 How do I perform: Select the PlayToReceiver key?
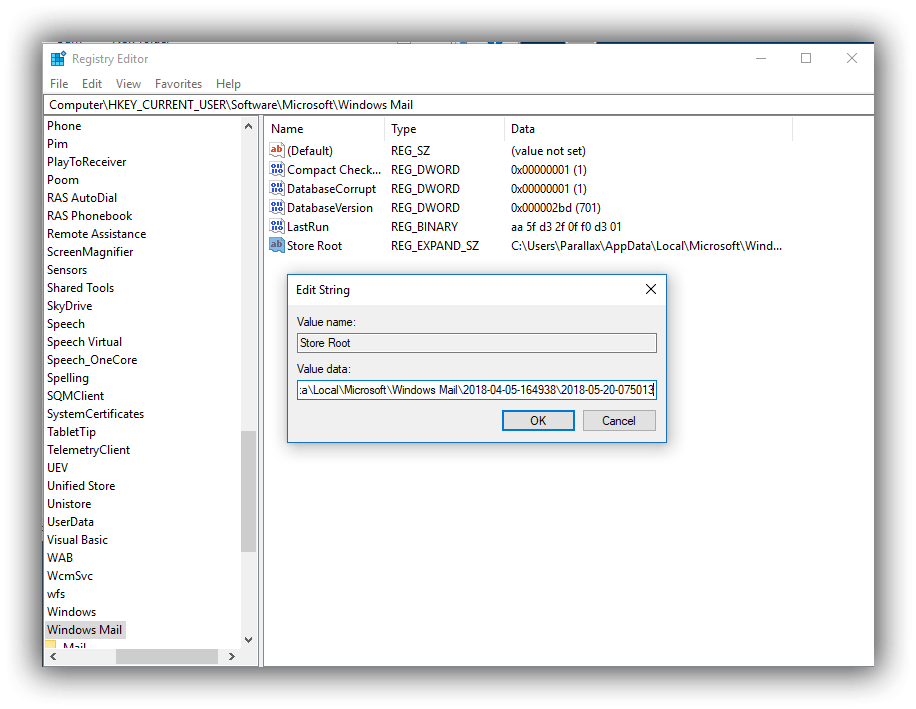[x=86, y=162]
